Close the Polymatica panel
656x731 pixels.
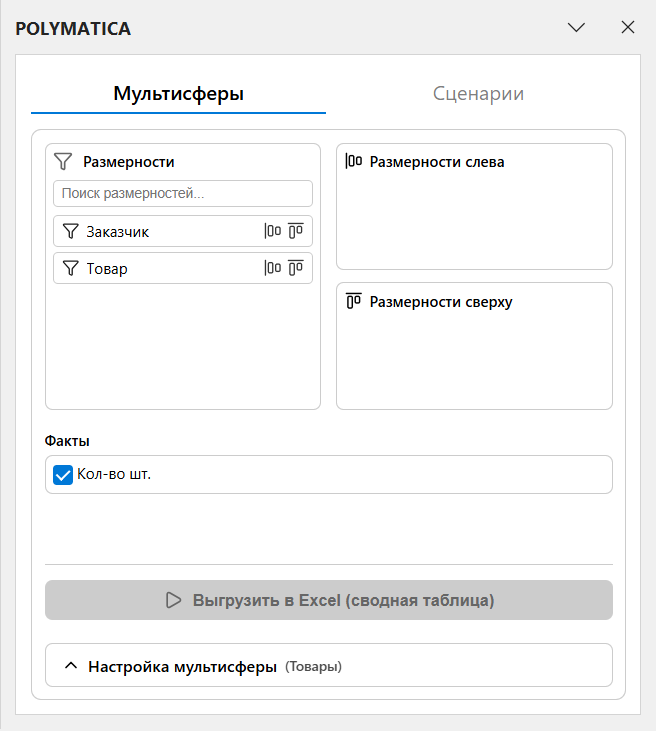[x=628, y=28]
